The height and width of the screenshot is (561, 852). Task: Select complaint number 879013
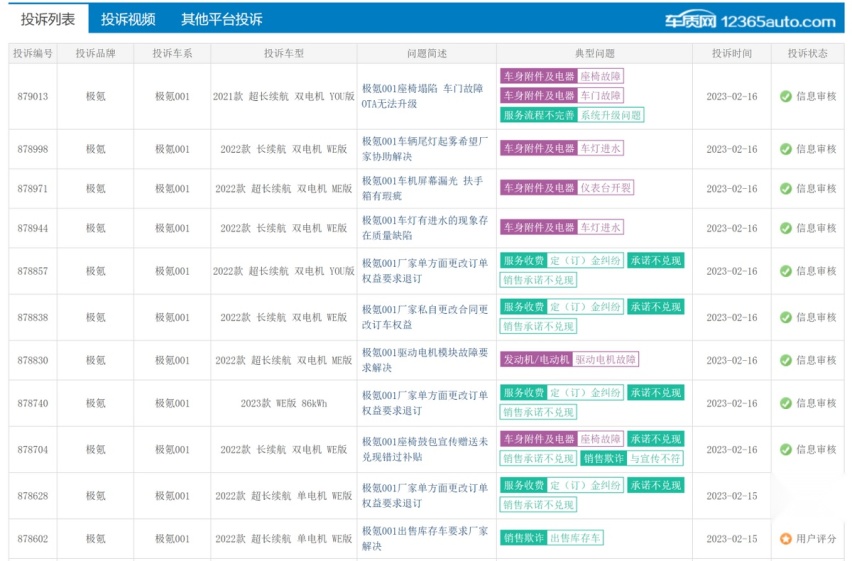coord(33,96)
